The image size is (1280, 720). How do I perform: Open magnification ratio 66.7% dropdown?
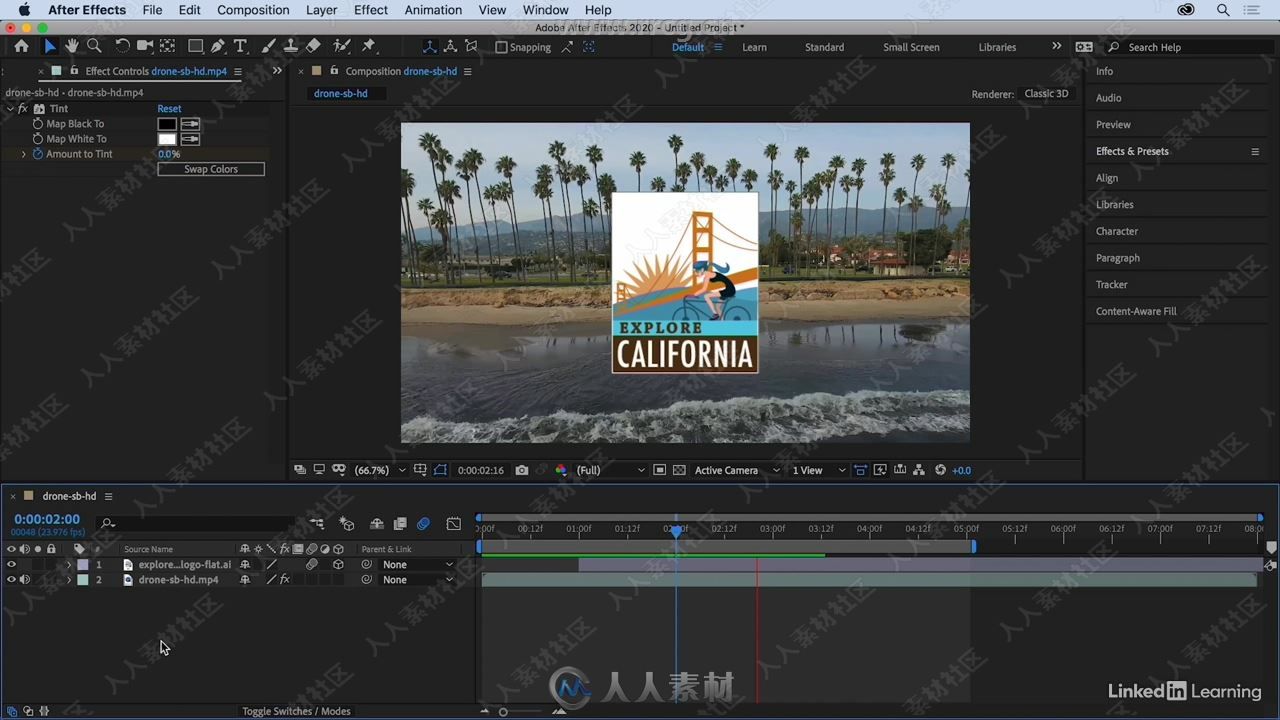coord(380,470)
